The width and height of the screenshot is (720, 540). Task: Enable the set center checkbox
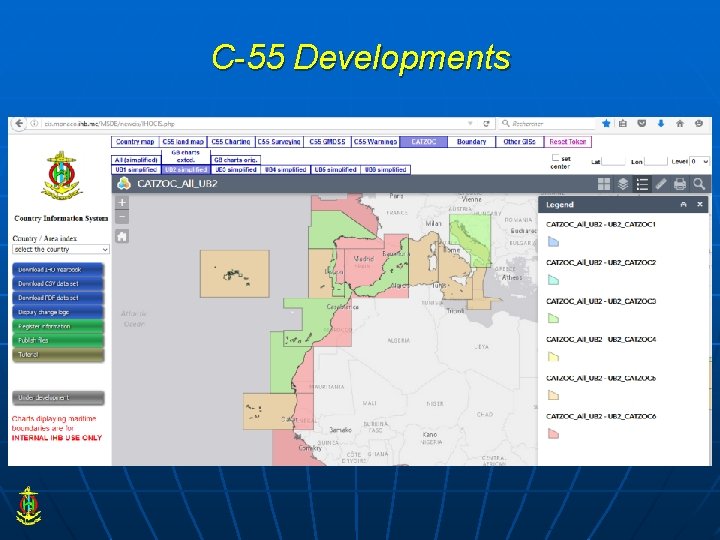[x=555, y=158]
